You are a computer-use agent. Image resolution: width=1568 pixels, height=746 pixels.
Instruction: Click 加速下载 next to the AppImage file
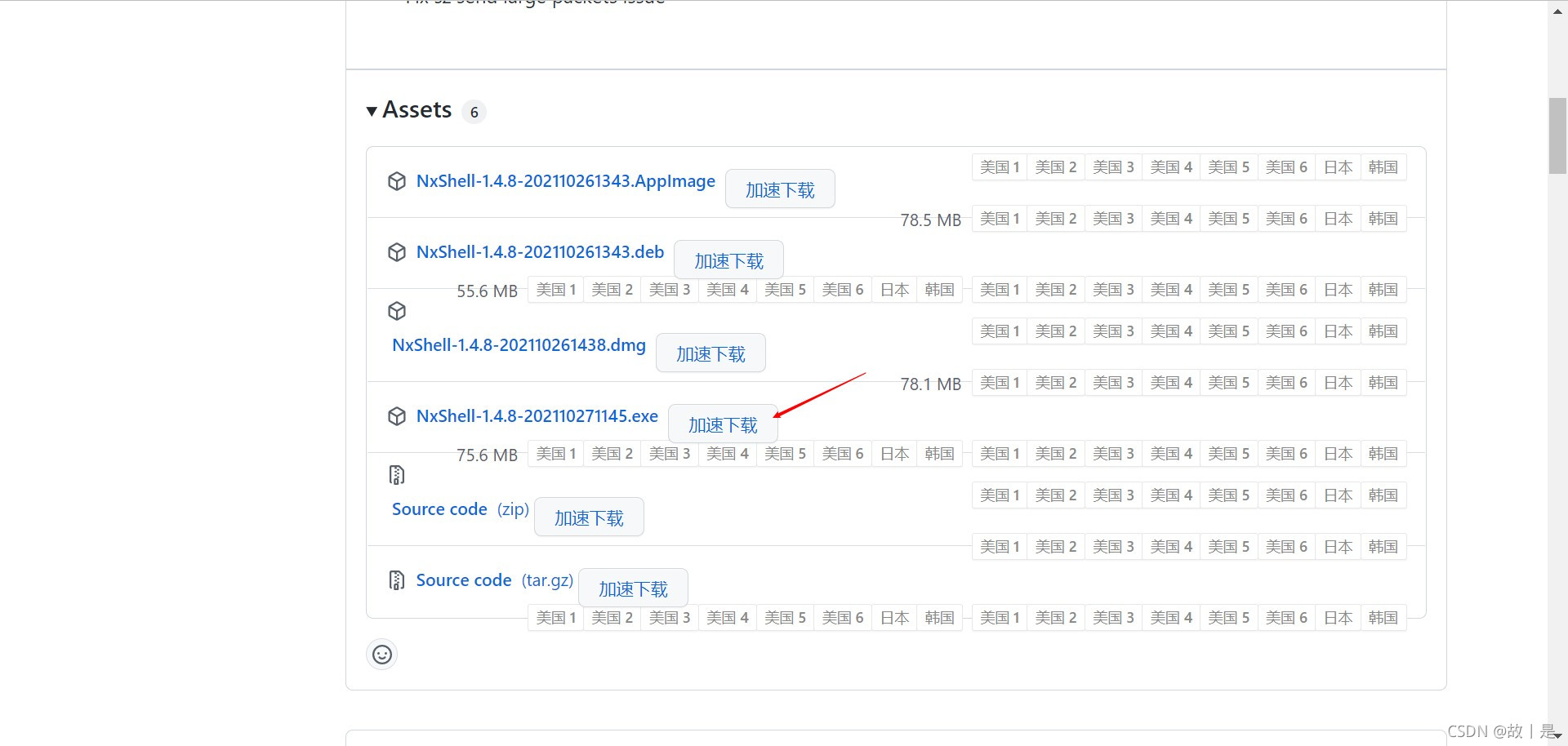point(780,189)
